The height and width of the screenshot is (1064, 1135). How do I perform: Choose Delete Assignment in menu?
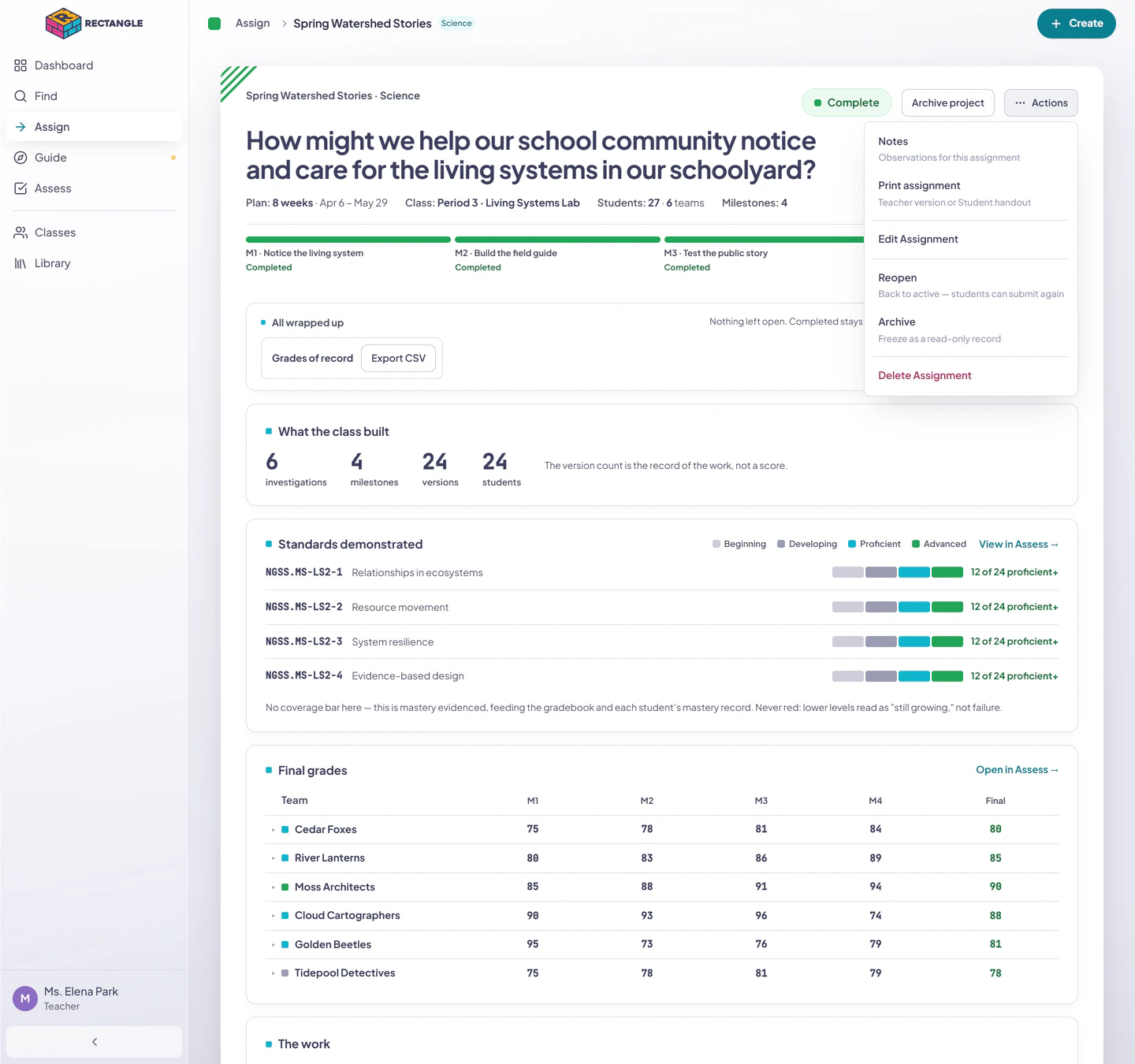[971, 376]
